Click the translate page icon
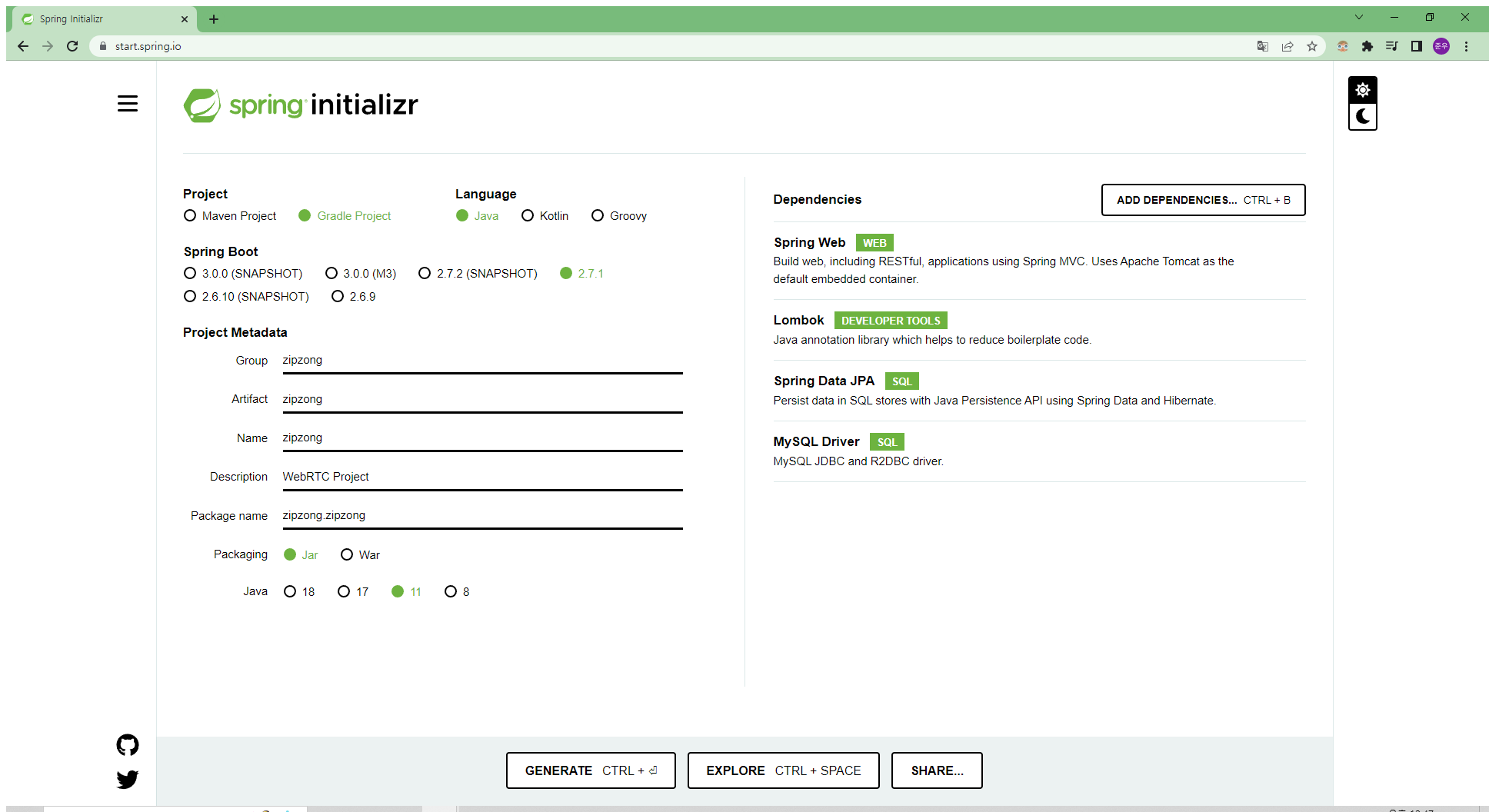Image resolution: width=1489 pixels, height=812 pixels. (x=1263, y=46)
